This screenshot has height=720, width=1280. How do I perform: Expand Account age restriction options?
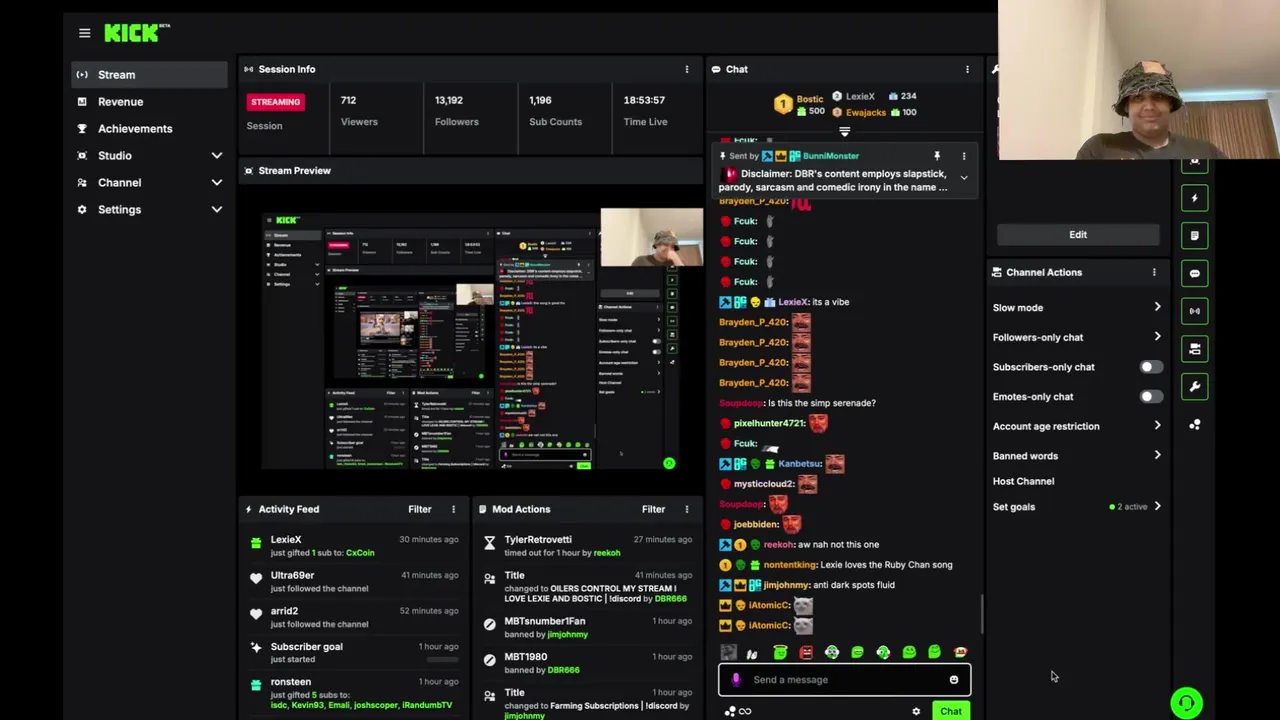[x=1157, y=426]
